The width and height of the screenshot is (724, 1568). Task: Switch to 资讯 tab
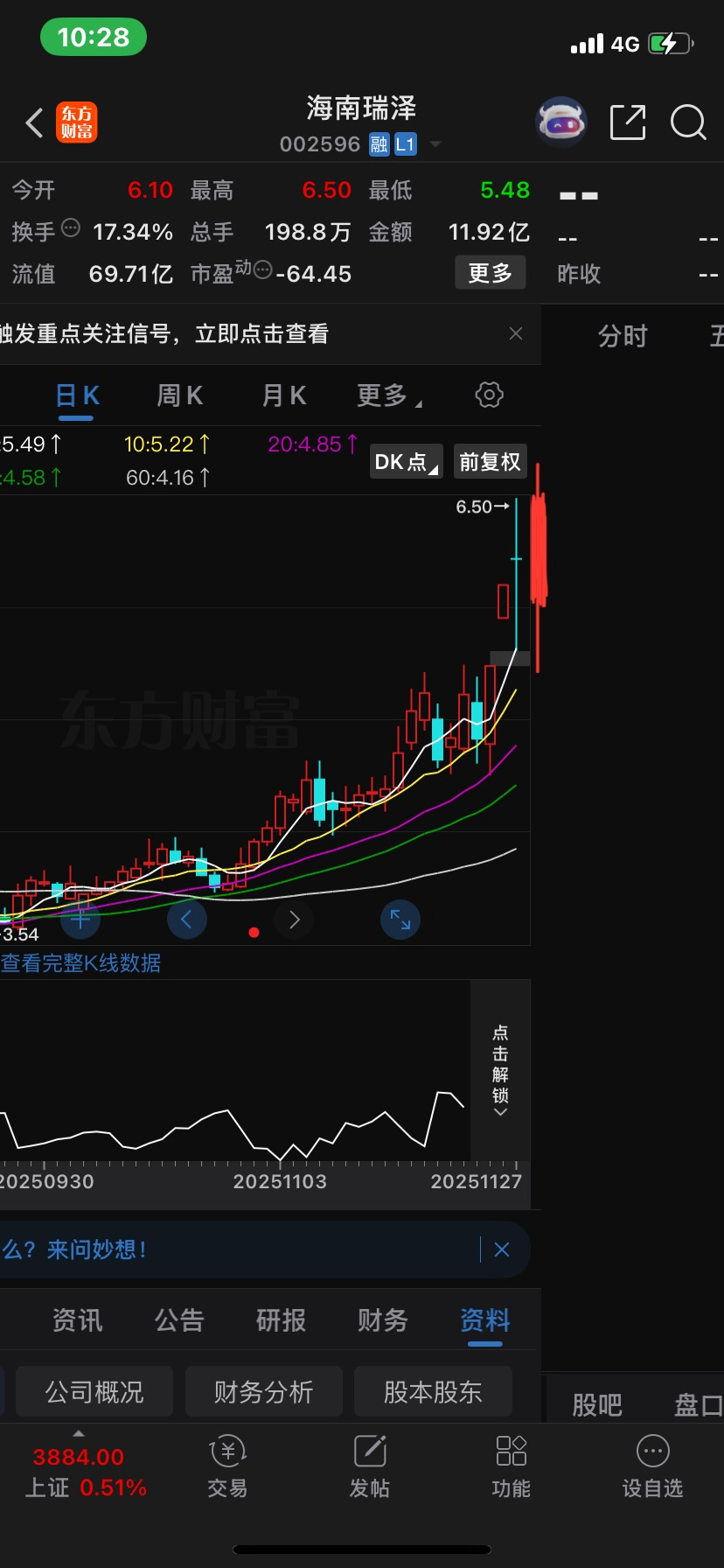77,1320
